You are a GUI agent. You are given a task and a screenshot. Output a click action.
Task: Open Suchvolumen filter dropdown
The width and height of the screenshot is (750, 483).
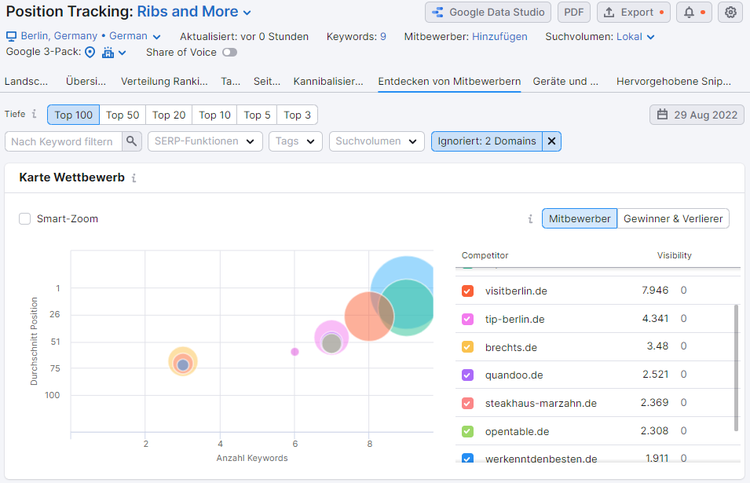376,141
